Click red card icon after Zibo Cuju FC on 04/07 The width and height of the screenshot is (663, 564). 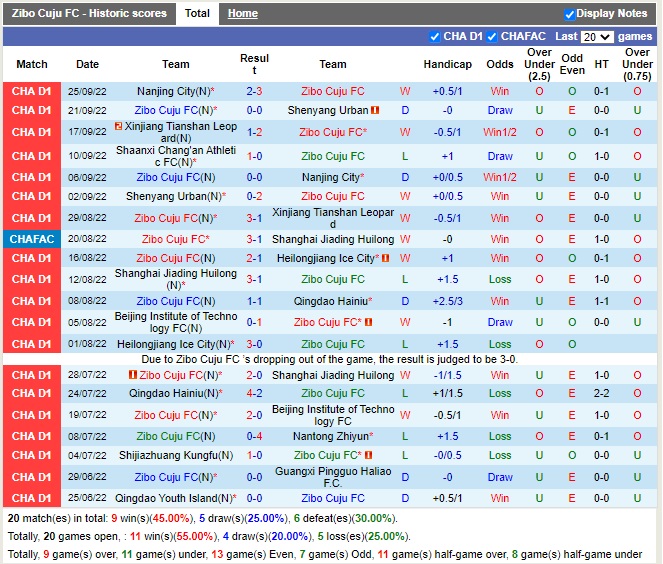pos(368,456)
